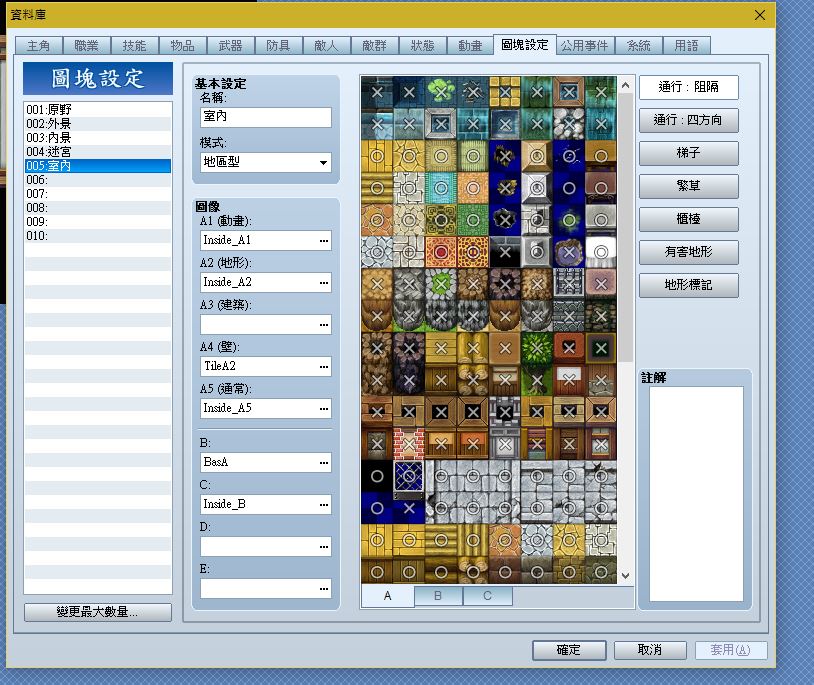
Task: Browse for the D tileset image
Action: pyautogui.click(x=324, y=546)
